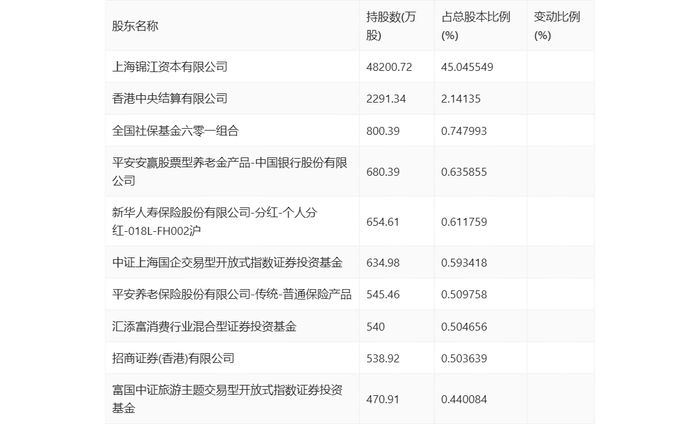Click the ratio 0.440084

pyautogui.click(x=464, y=399)
